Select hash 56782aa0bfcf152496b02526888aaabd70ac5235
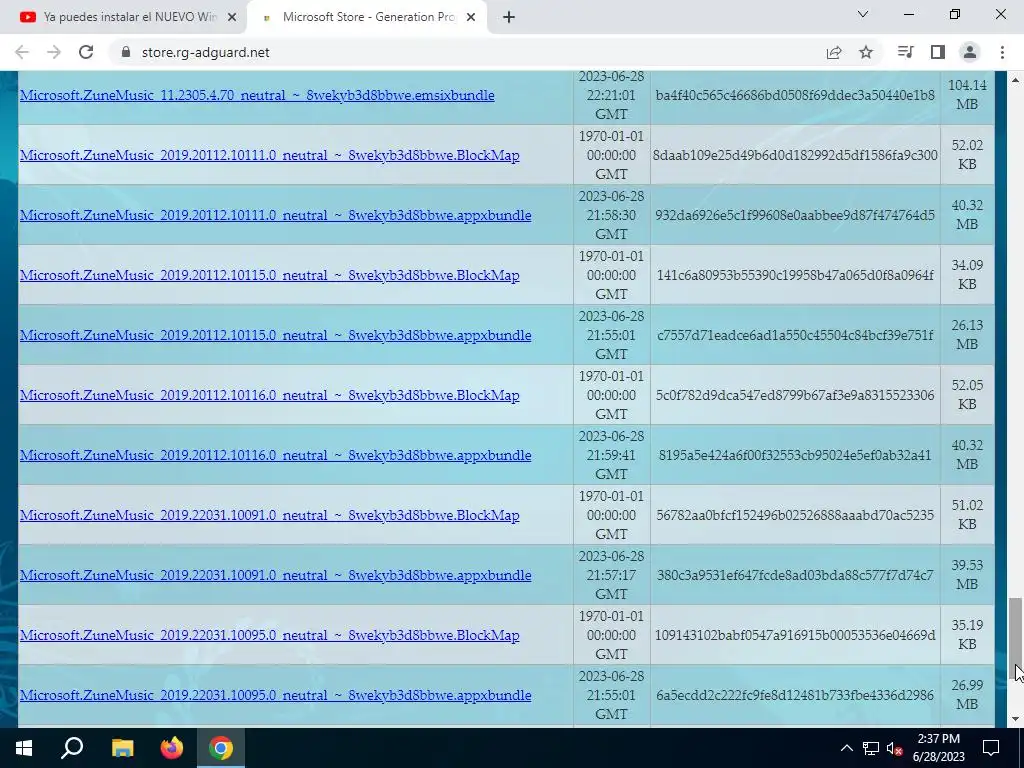1024x768 pixels. pos(795,515)
